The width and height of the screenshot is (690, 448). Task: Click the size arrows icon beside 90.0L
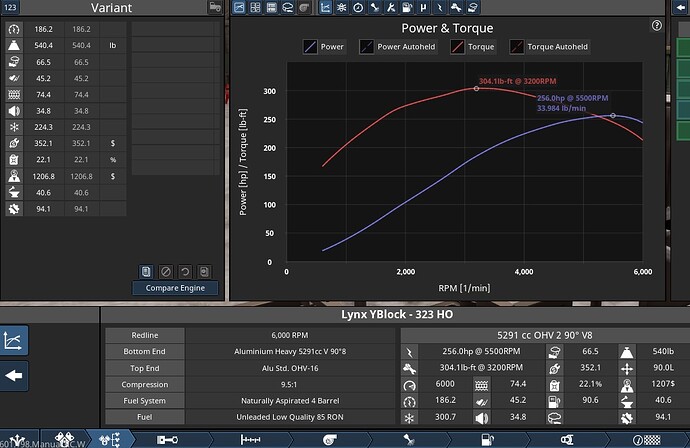627,368
